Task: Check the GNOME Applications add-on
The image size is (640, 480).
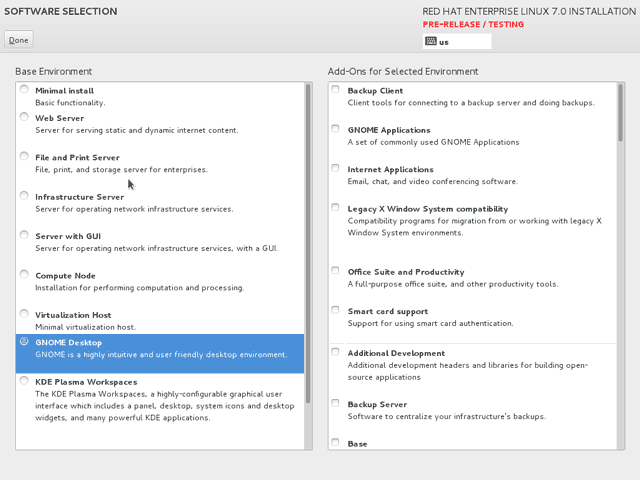Action: 335,129
